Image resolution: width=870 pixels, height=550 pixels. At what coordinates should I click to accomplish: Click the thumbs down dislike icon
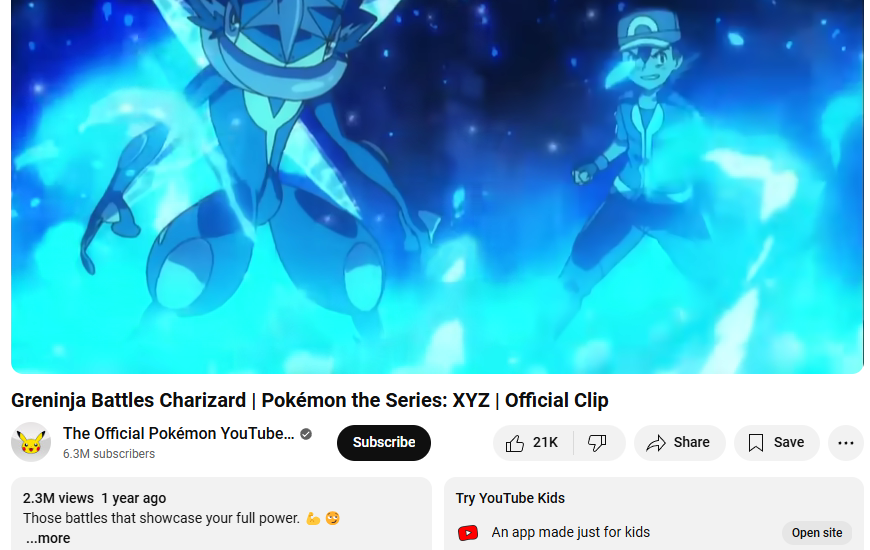coord(597,442)
